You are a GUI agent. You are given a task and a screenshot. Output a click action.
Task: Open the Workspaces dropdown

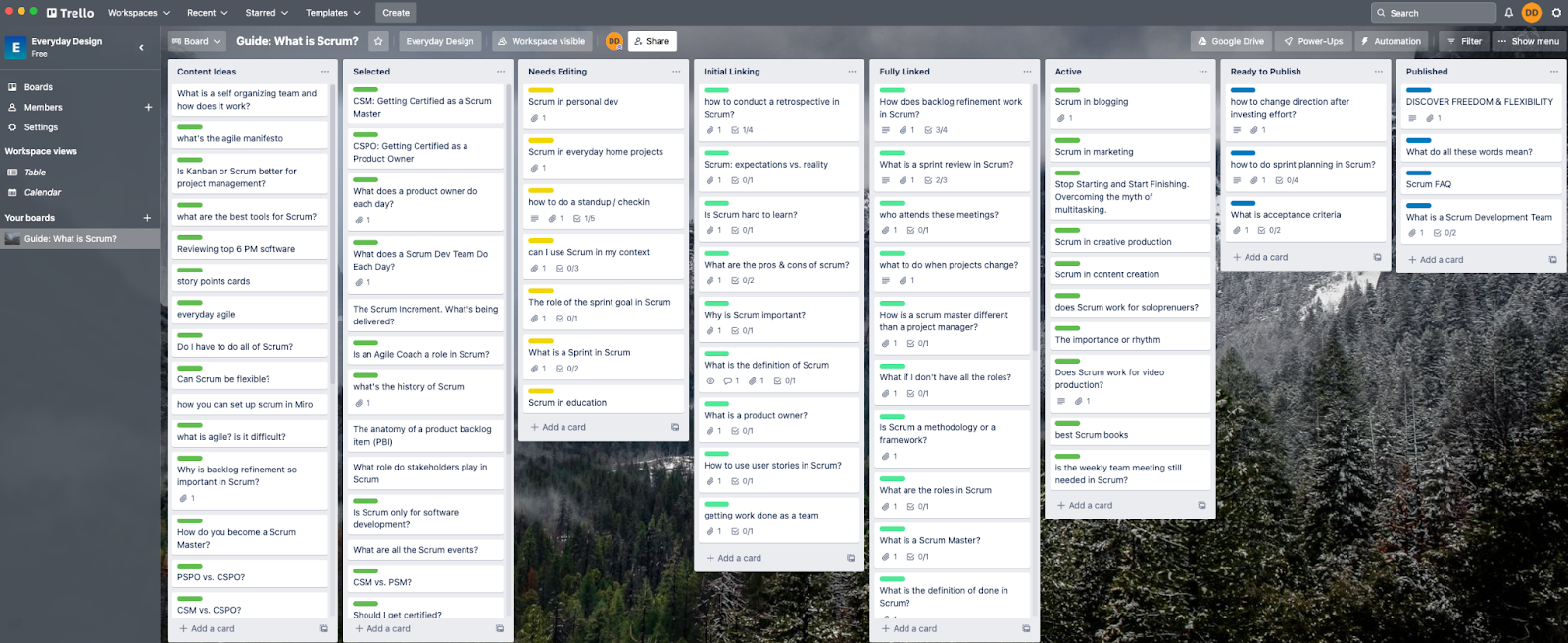138,13
